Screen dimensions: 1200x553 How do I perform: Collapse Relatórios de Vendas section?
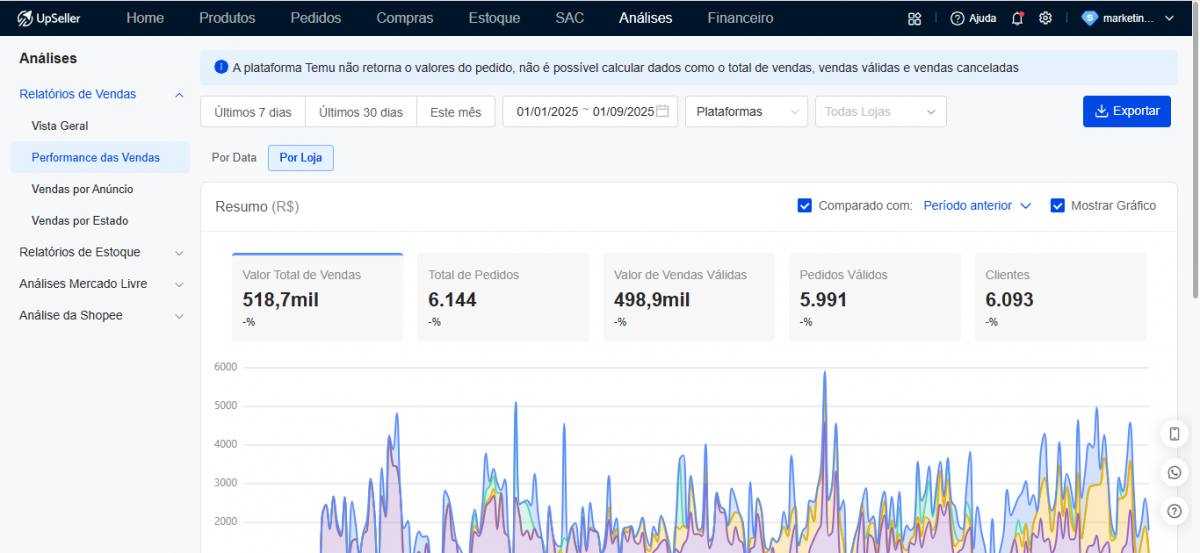tap(100, 94)
